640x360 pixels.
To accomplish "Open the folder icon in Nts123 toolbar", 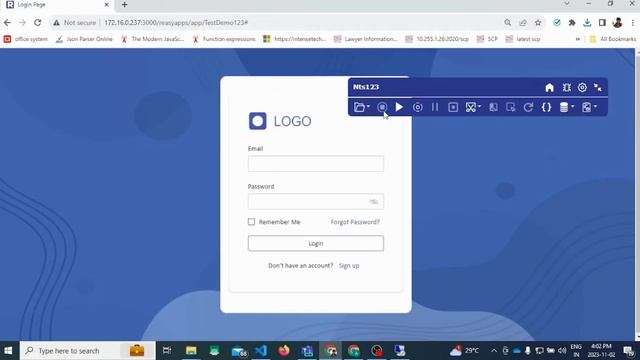I will (x=359, y=107).
